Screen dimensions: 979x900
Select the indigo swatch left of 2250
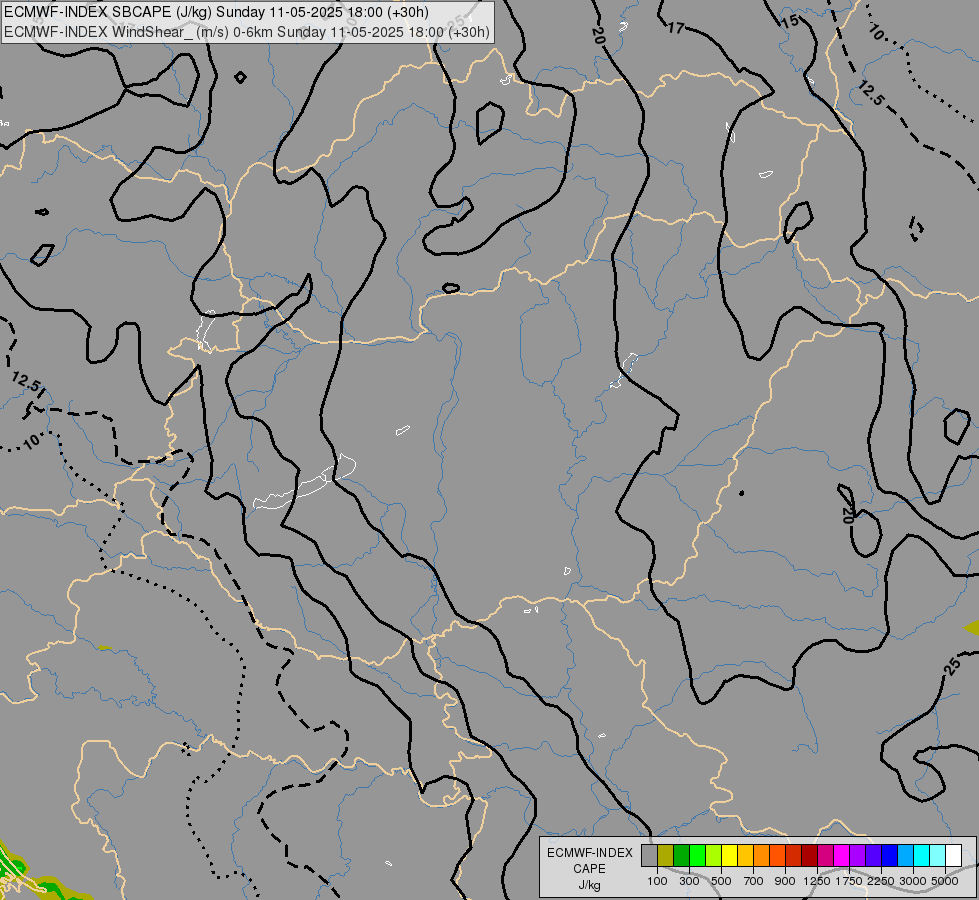(x=873, y=856)
